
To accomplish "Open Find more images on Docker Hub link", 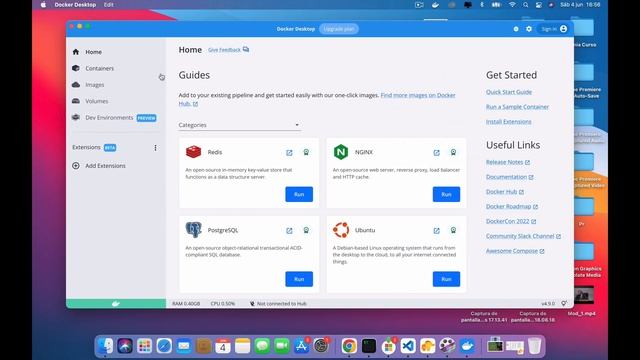I will [x=418, y=95].
